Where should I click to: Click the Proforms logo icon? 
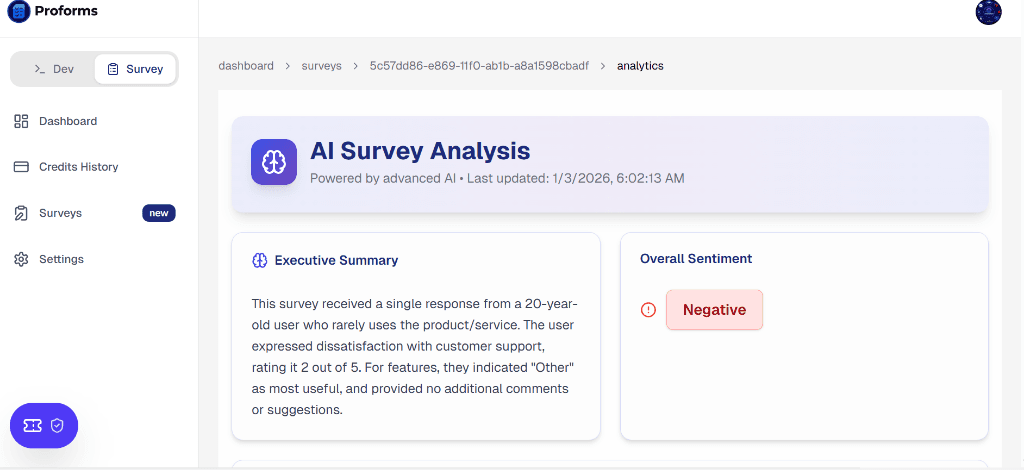pos(19,12)
